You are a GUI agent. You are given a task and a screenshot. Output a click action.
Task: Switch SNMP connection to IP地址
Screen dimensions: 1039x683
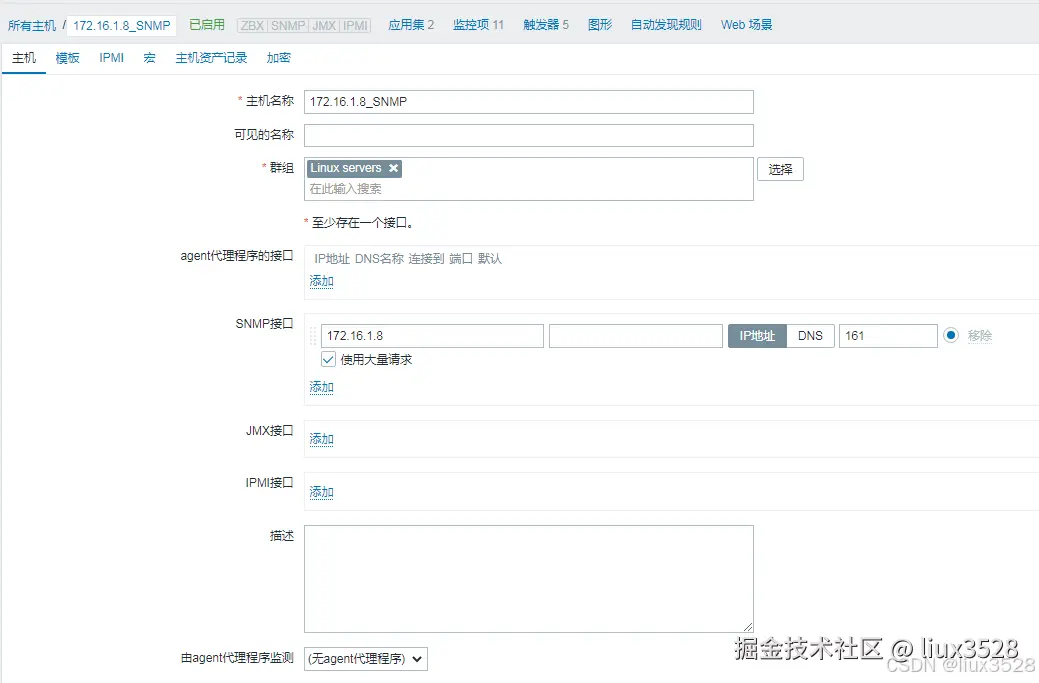pyautogui.click(x=757, y=336)
